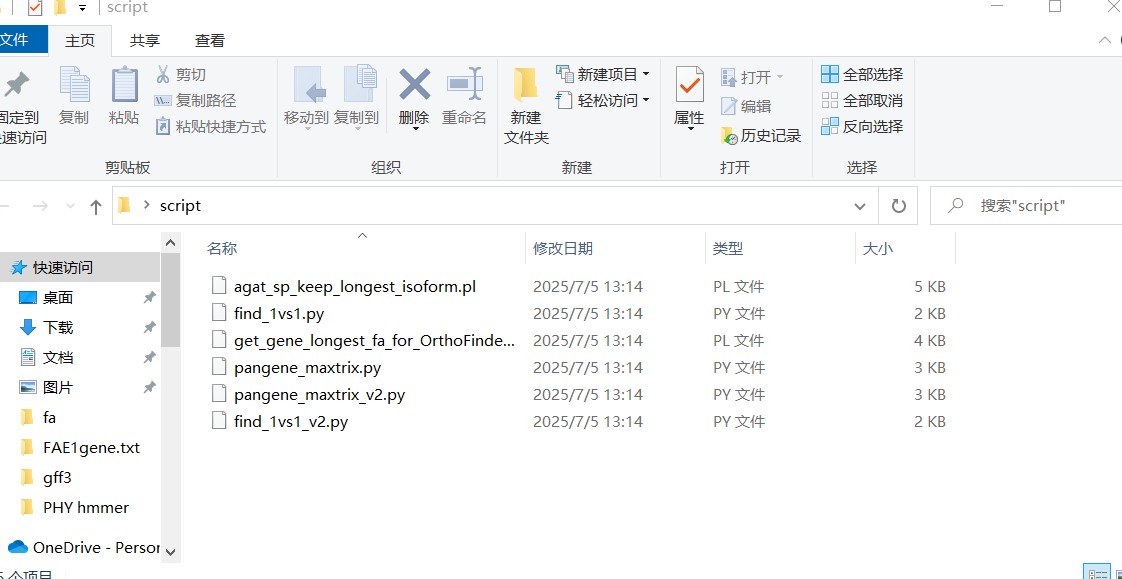Select get_gene_longest_fa_for_OrthoFinde... file
This screenshot has width=1122, height=579.
374,341
